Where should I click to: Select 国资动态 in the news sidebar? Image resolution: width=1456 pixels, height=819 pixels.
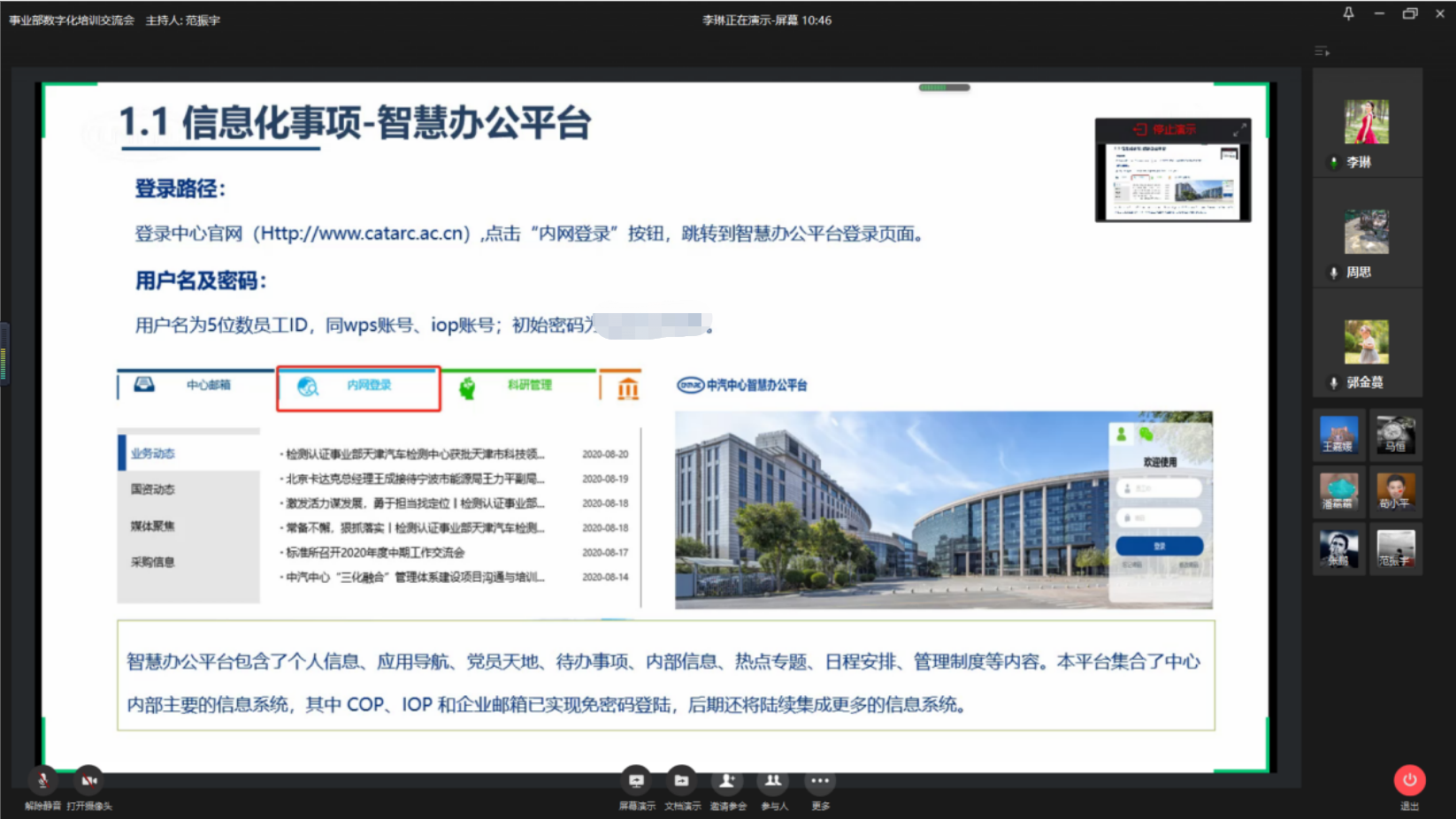153,489
